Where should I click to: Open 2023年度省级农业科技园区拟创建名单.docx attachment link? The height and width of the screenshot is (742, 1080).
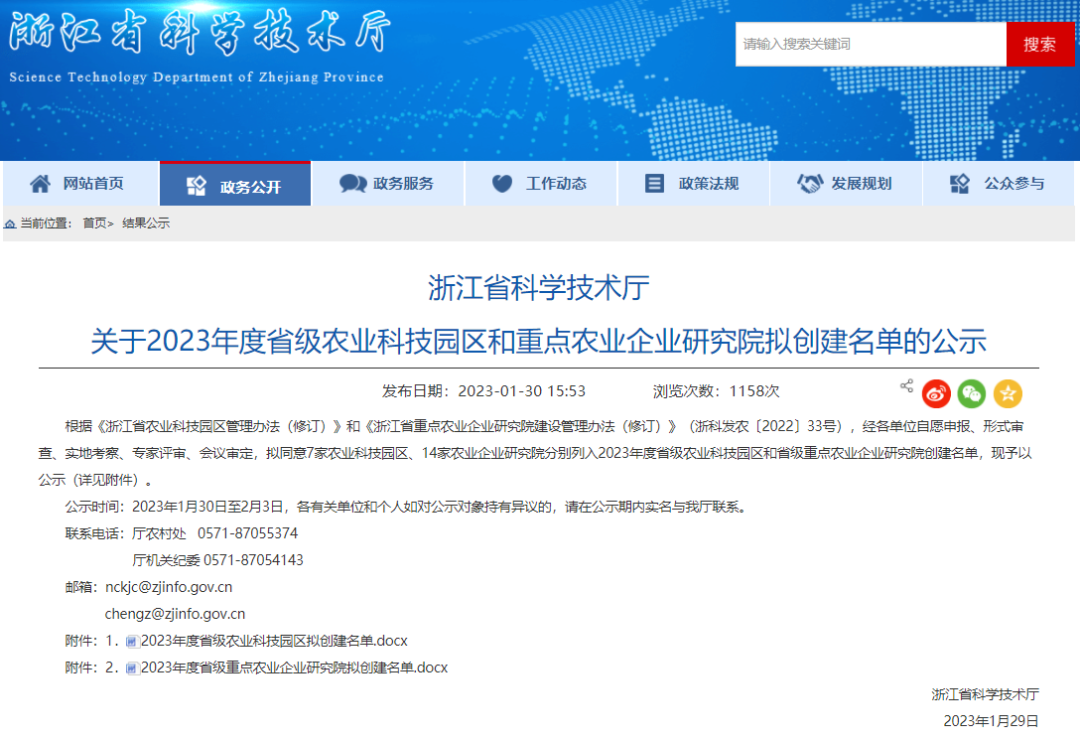(274, 641)
